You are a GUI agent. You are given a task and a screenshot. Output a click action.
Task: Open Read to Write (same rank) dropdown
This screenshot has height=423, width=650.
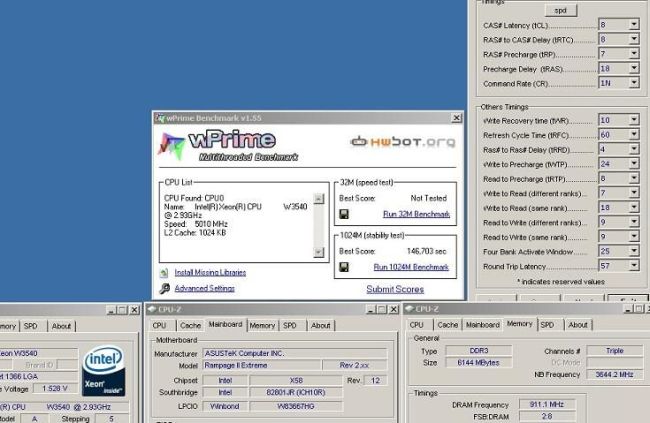[634, 236]
